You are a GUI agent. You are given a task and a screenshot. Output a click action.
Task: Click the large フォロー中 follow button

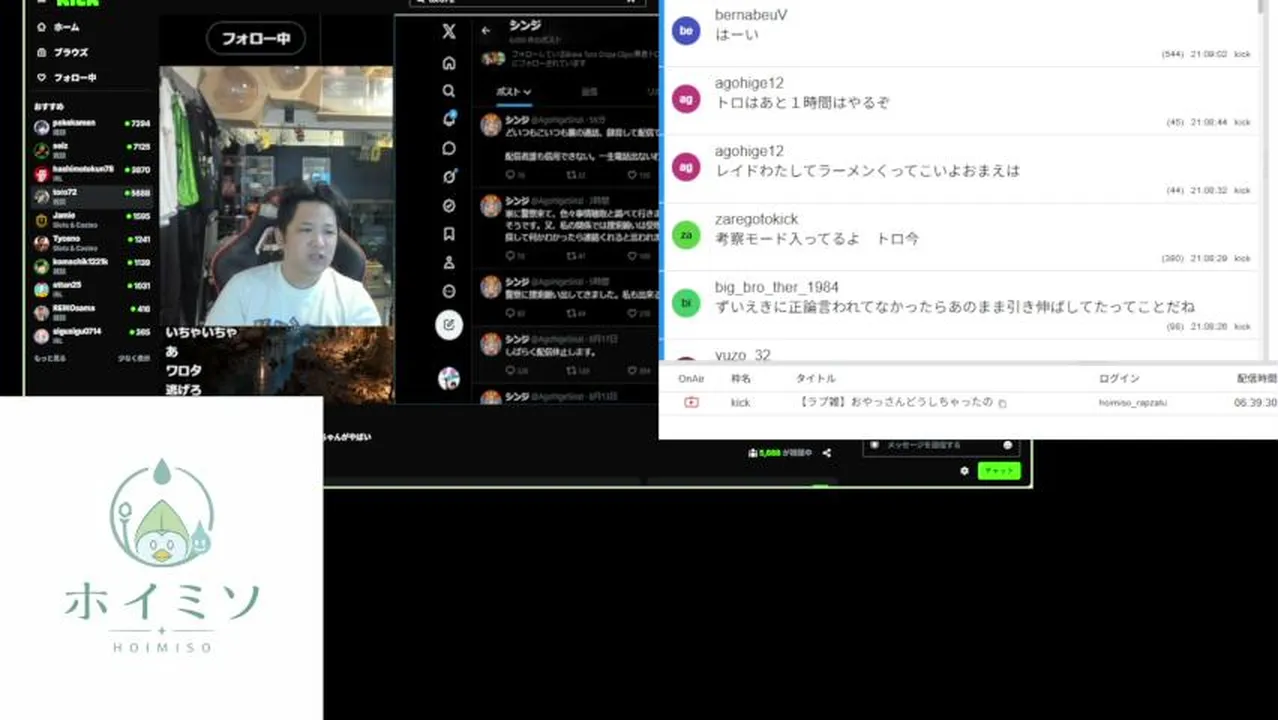point(256,39)
